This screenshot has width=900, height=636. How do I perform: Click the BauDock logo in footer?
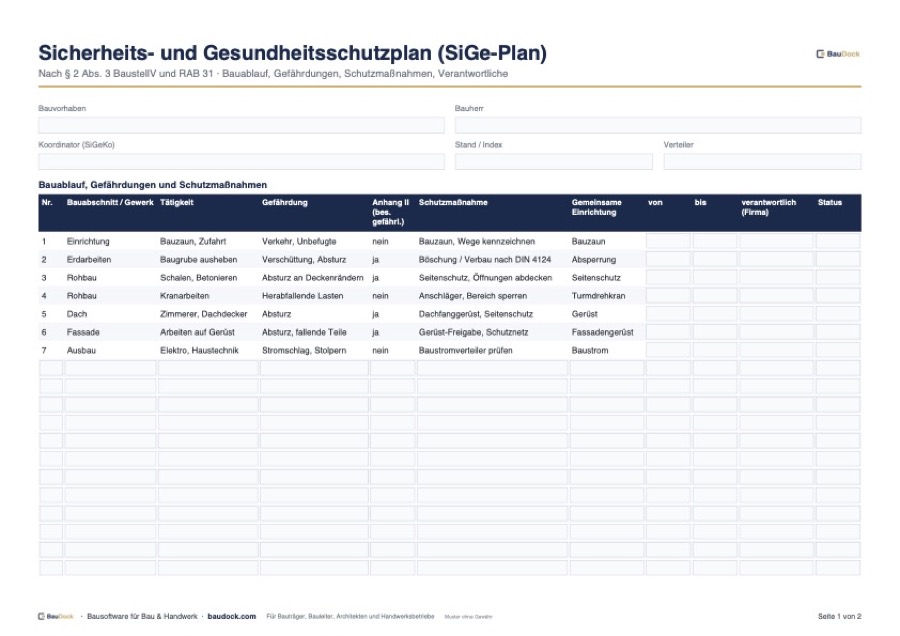coord(56,616)
